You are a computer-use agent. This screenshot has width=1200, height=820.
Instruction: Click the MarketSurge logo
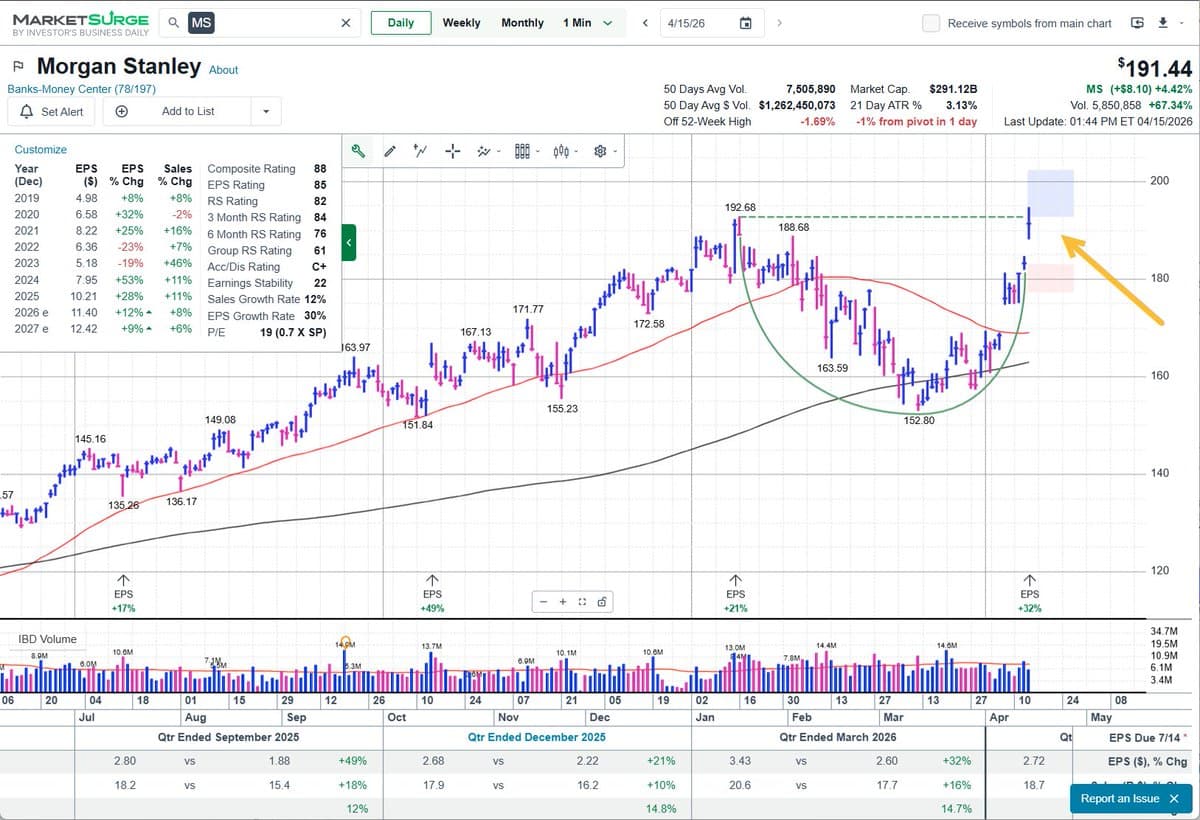80,24
